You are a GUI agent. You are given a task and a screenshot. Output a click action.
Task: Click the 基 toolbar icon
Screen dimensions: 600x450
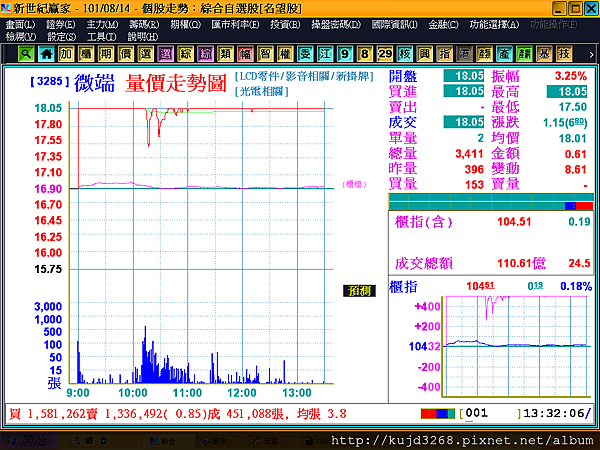tap(544, 54)
